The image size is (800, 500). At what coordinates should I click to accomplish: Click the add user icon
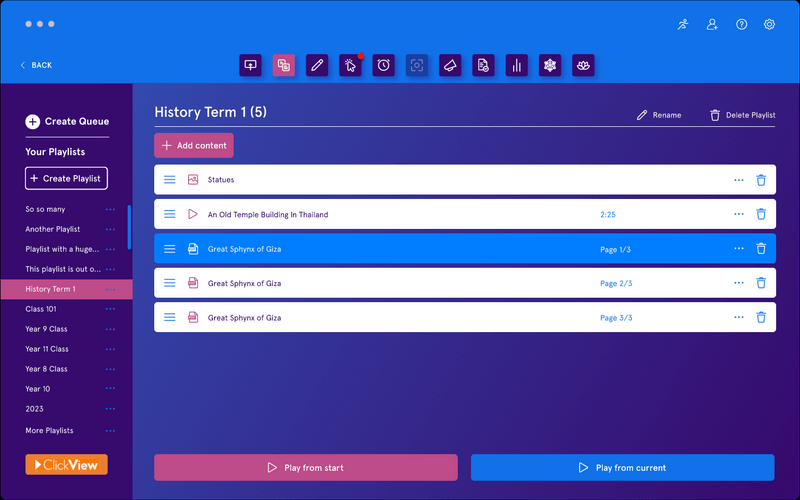(712, 24)
